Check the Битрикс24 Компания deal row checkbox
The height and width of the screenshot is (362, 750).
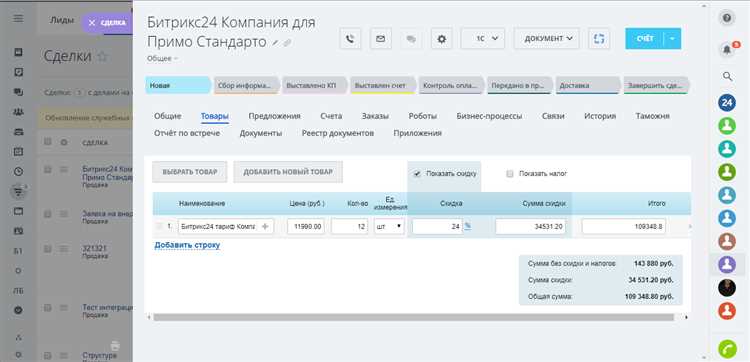tap(47, 169)
